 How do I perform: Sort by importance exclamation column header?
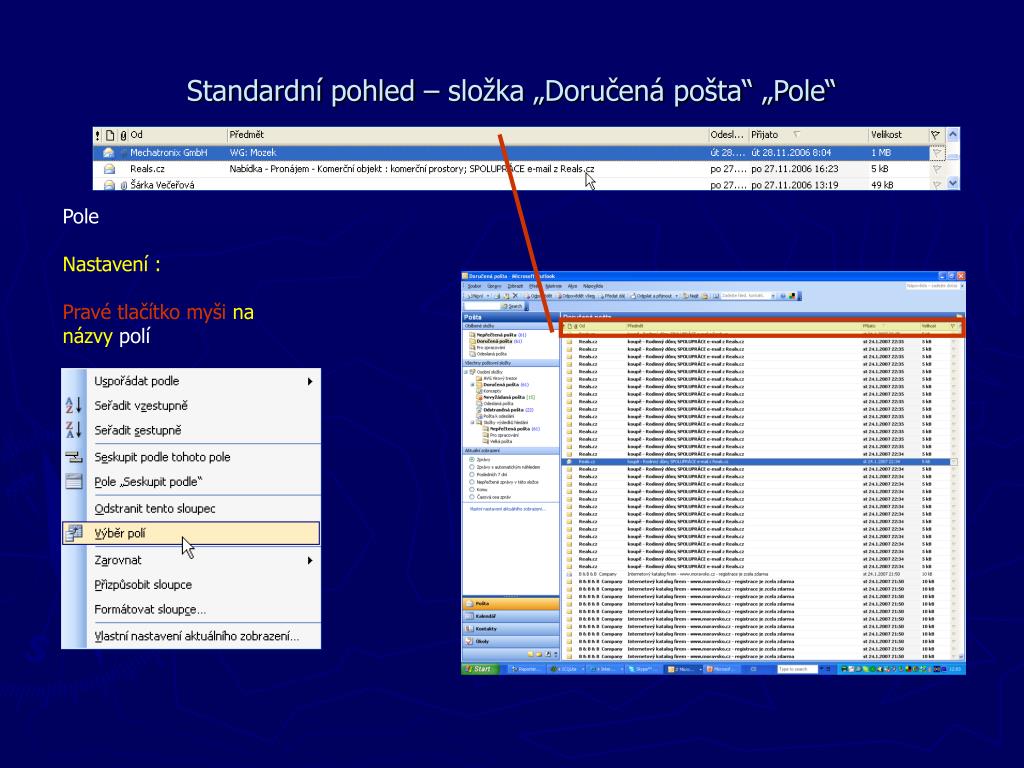(x=97, y=135)
